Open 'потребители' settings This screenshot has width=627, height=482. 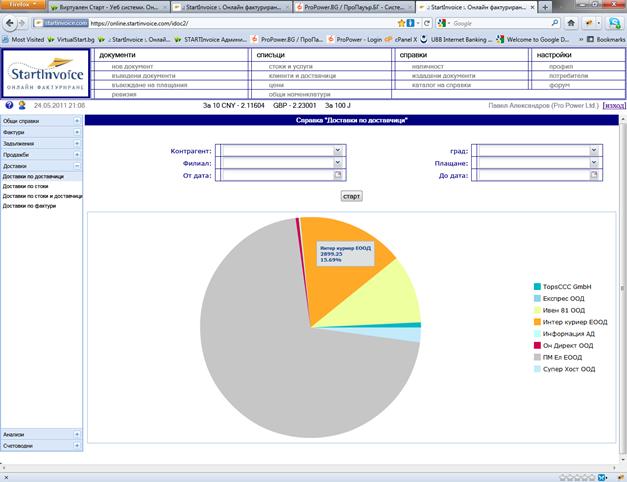tap(568, 76)
